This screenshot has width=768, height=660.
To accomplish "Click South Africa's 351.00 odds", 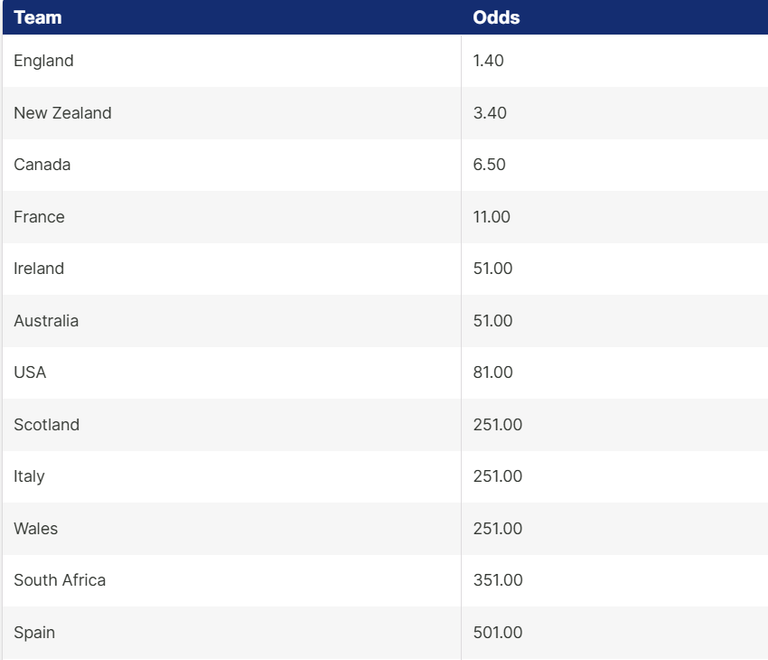I will [498, 580].
